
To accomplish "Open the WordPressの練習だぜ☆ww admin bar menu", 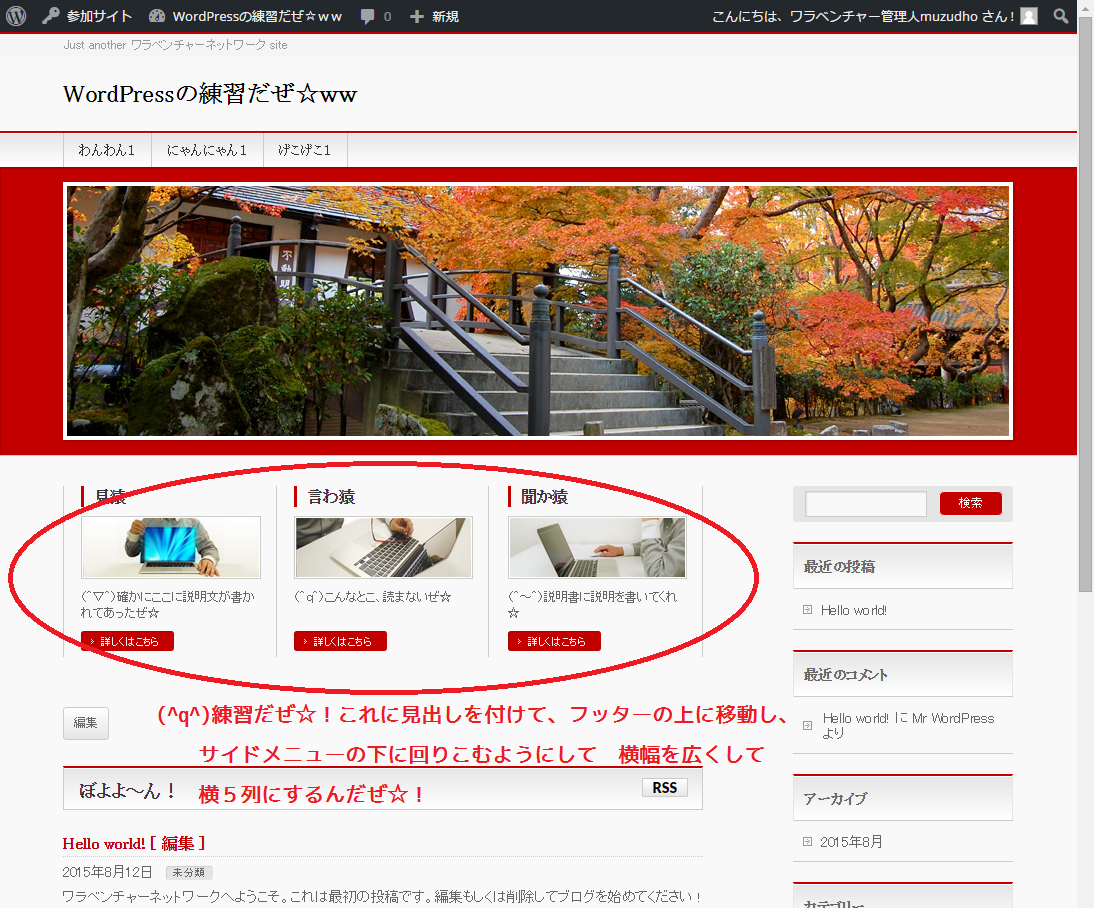I will click(x=246, y=16).
